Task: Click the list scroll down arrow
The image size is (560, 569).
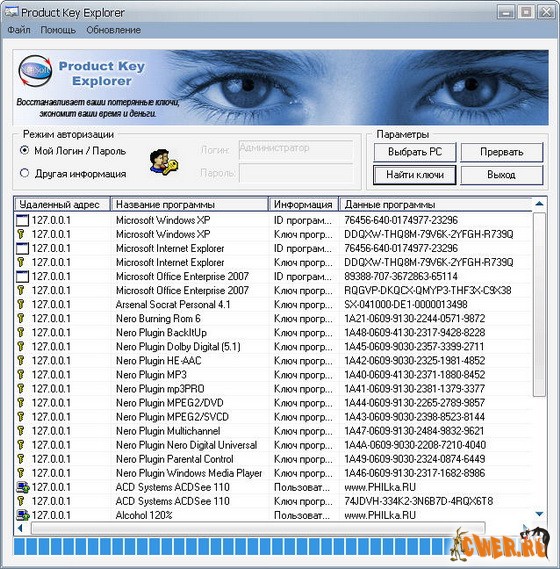Action: click(x=539, y=514)
